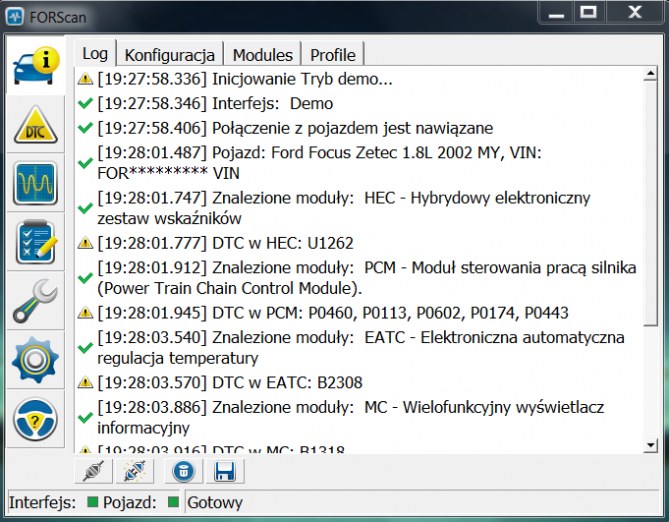Switch to the Profile tab

333,55
